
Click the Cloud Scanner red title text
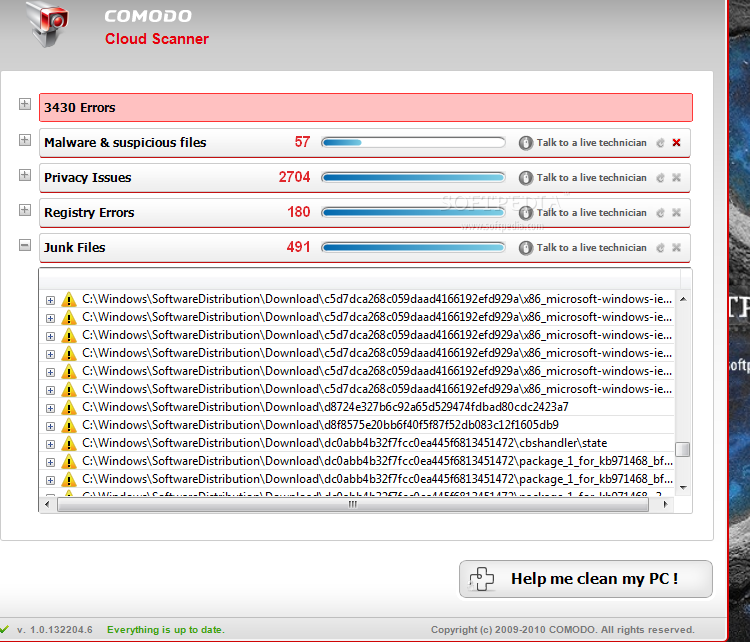point(157,39)
